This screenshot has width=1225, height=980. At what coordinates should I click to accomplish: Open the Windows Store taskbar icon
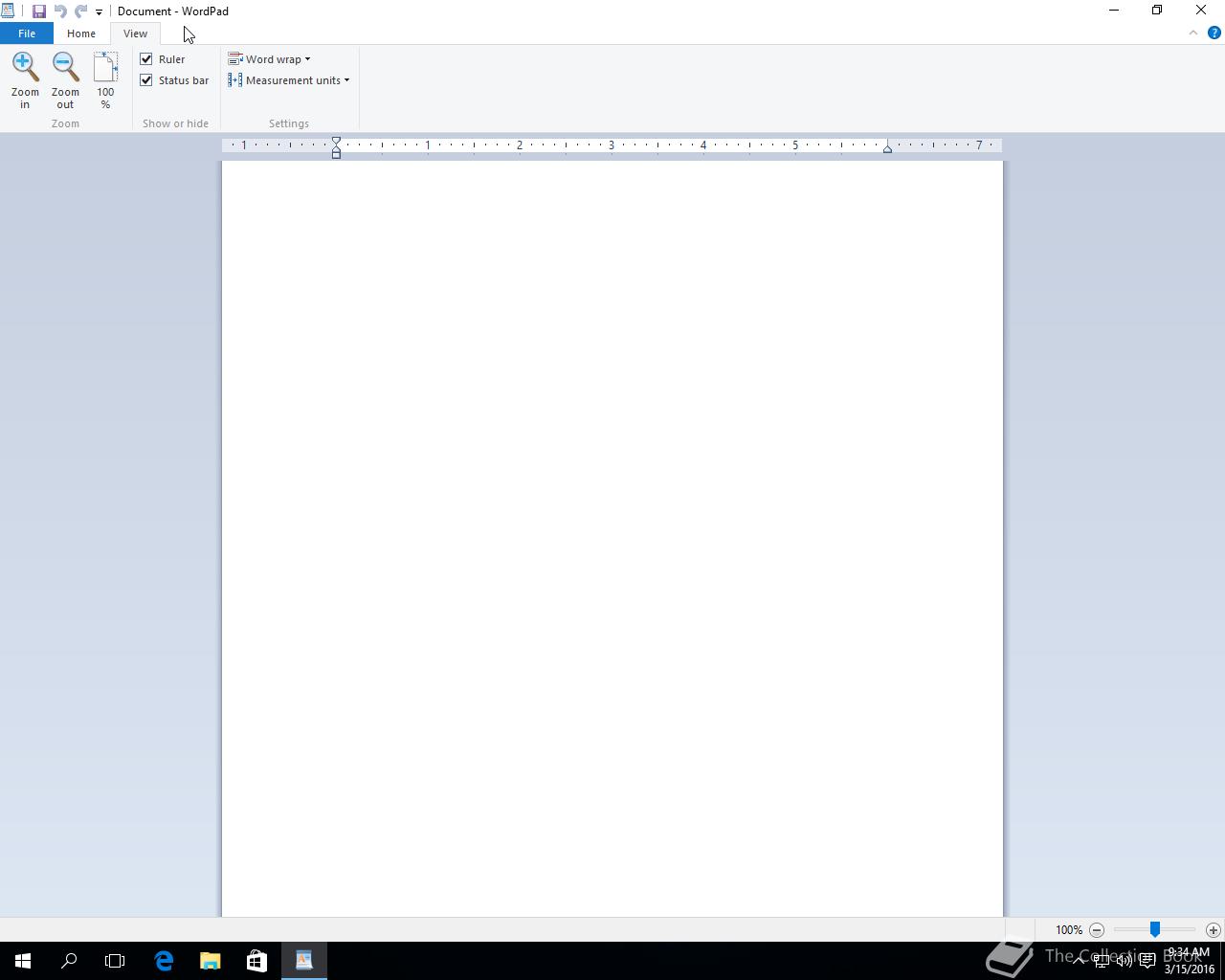point(256,961)
